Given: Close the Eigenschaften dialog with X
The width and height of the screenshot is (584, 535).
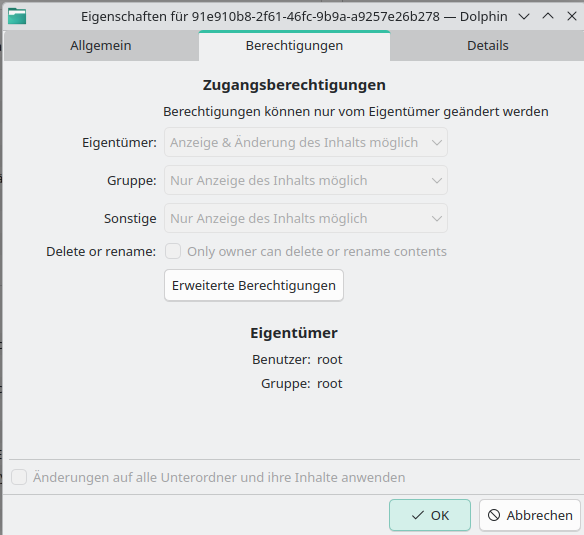Looking at the screenshot, I should pyautogui.click(x=572, y=16).
